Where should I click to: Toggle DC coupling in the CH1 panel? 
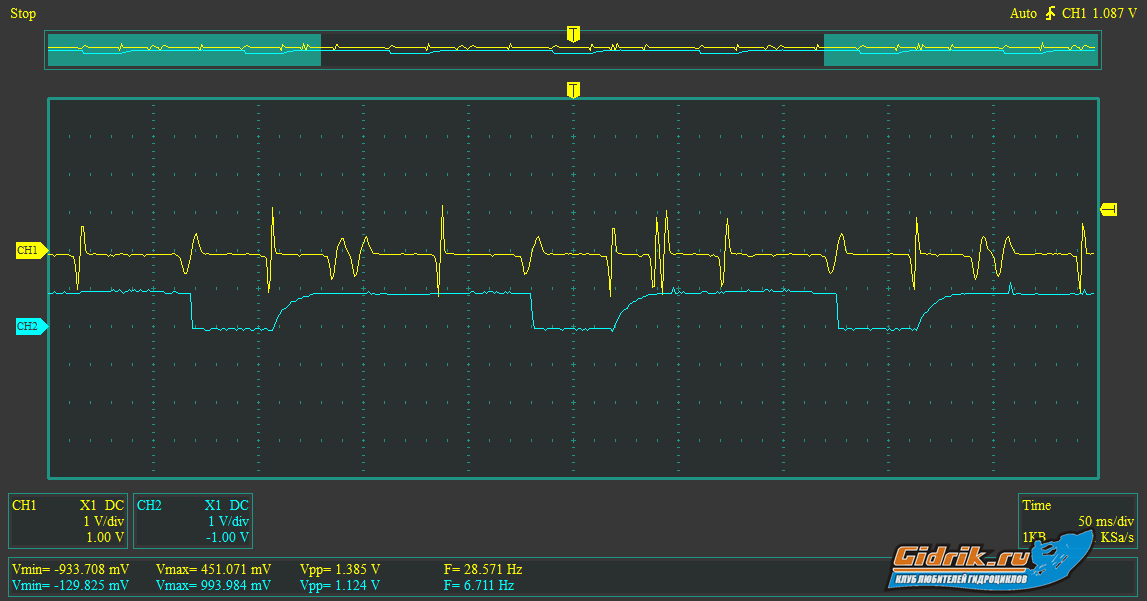tap(114, 506)
